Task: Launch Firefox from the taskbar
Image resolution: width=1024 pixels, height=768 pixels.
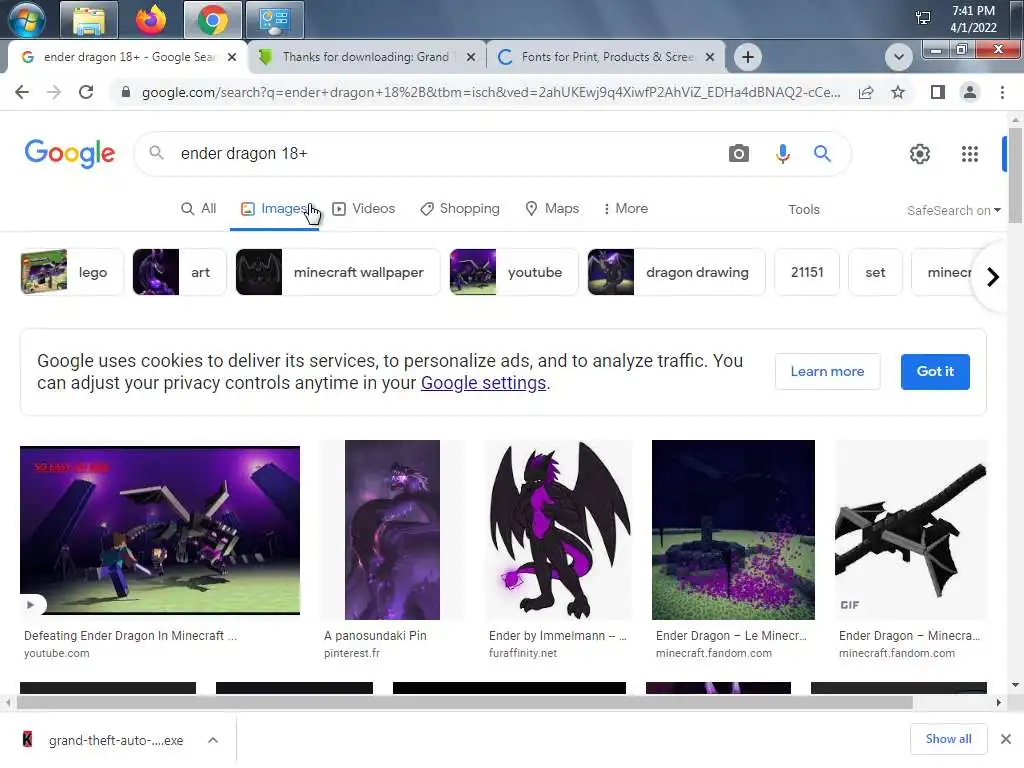Action: 151,20
